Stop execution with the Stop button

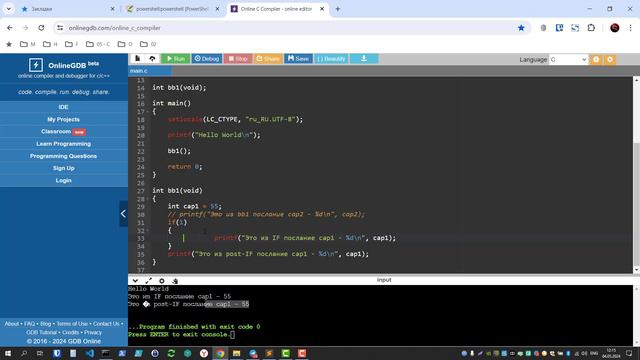tap(238, 59)
